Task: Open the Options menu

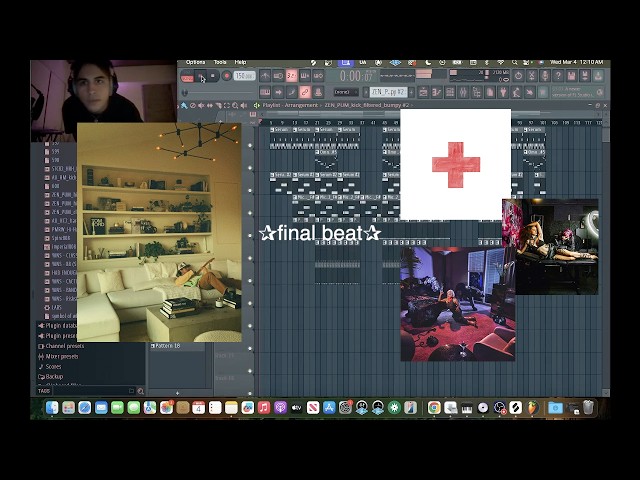Action: point(196,62)
